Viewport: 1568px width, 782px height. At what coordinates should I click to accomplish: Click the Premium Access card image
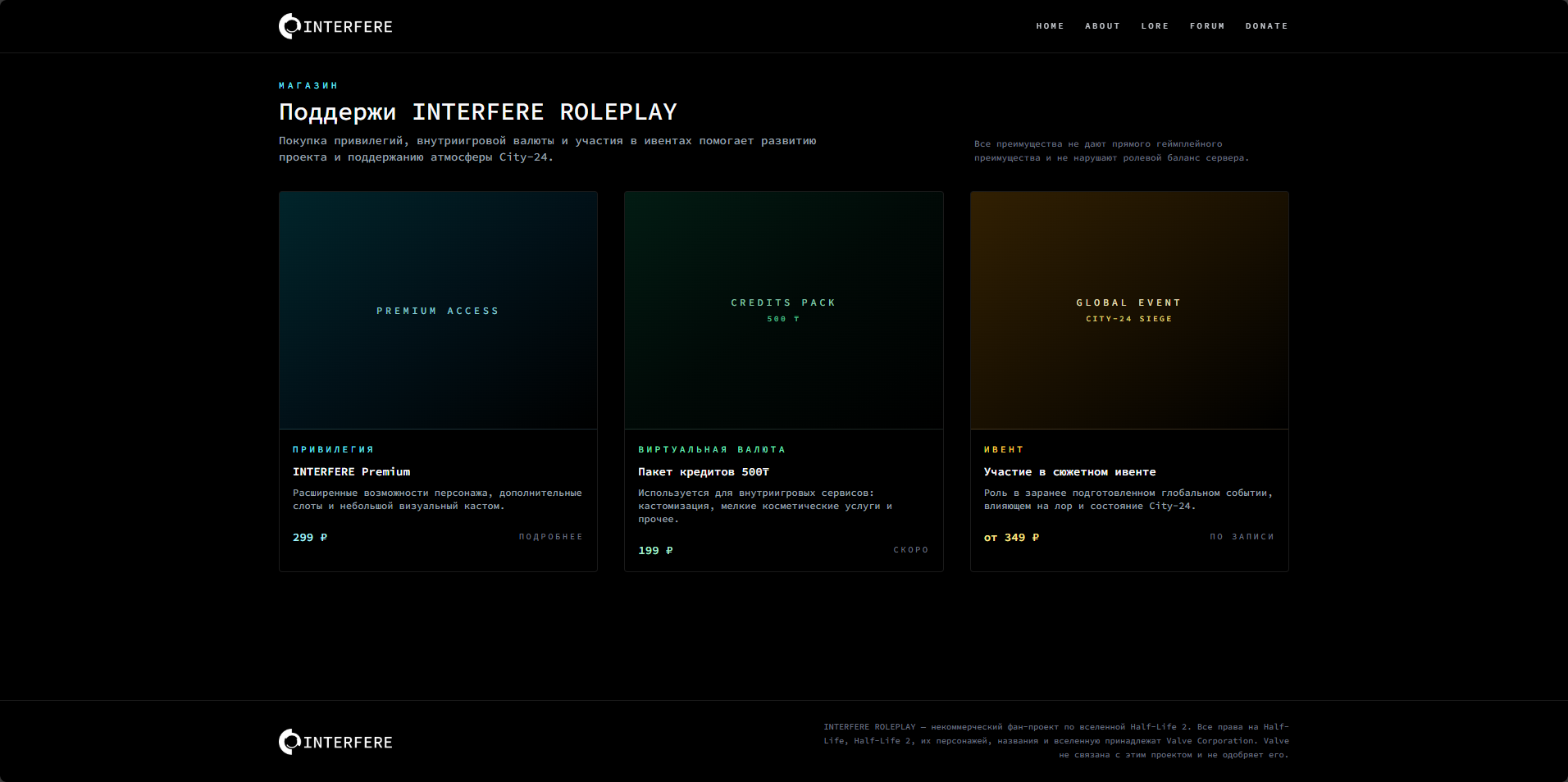click(x=438, y=311)
